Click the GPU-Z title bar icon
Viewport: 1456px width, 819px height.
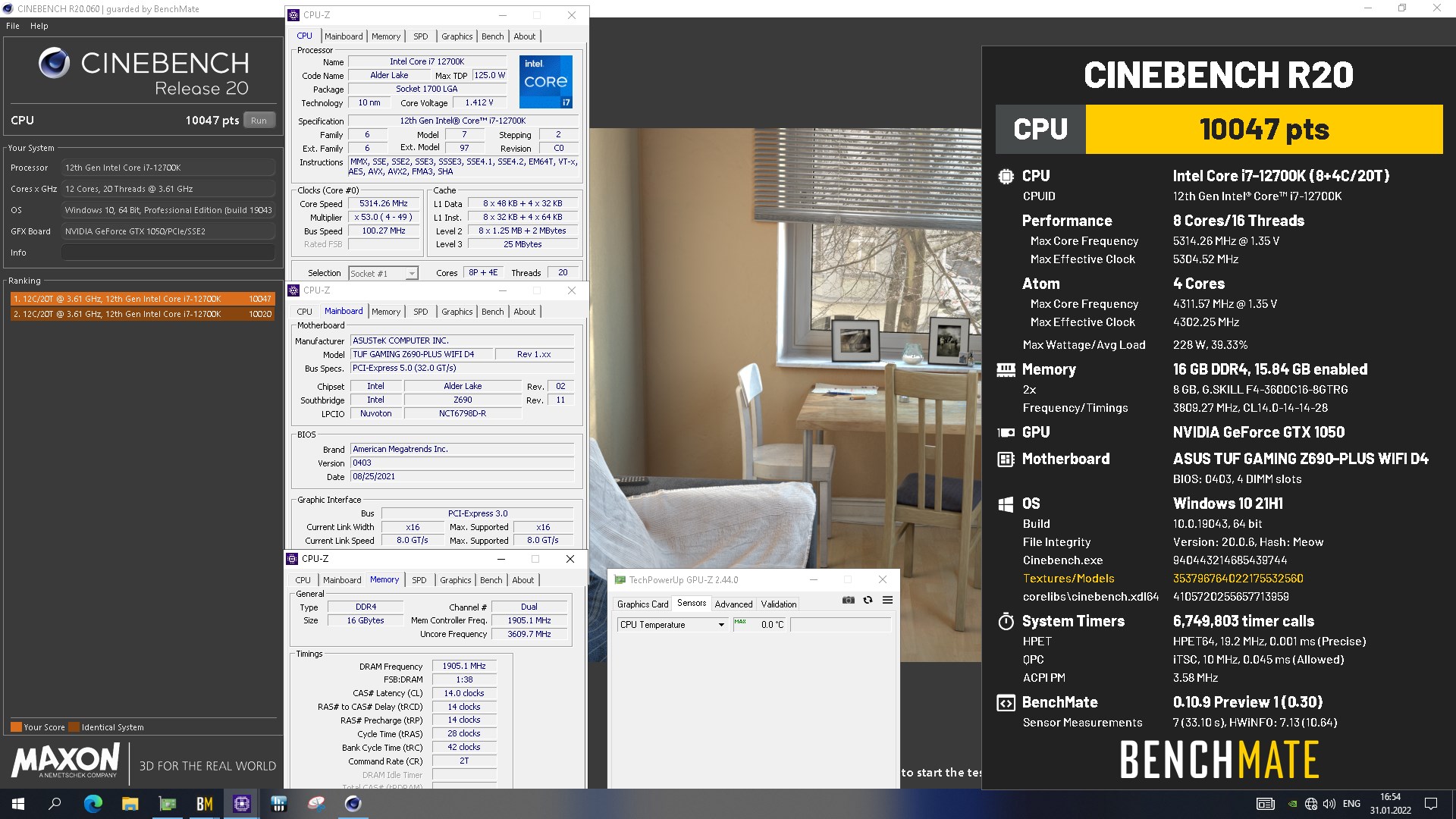point(620,580)
